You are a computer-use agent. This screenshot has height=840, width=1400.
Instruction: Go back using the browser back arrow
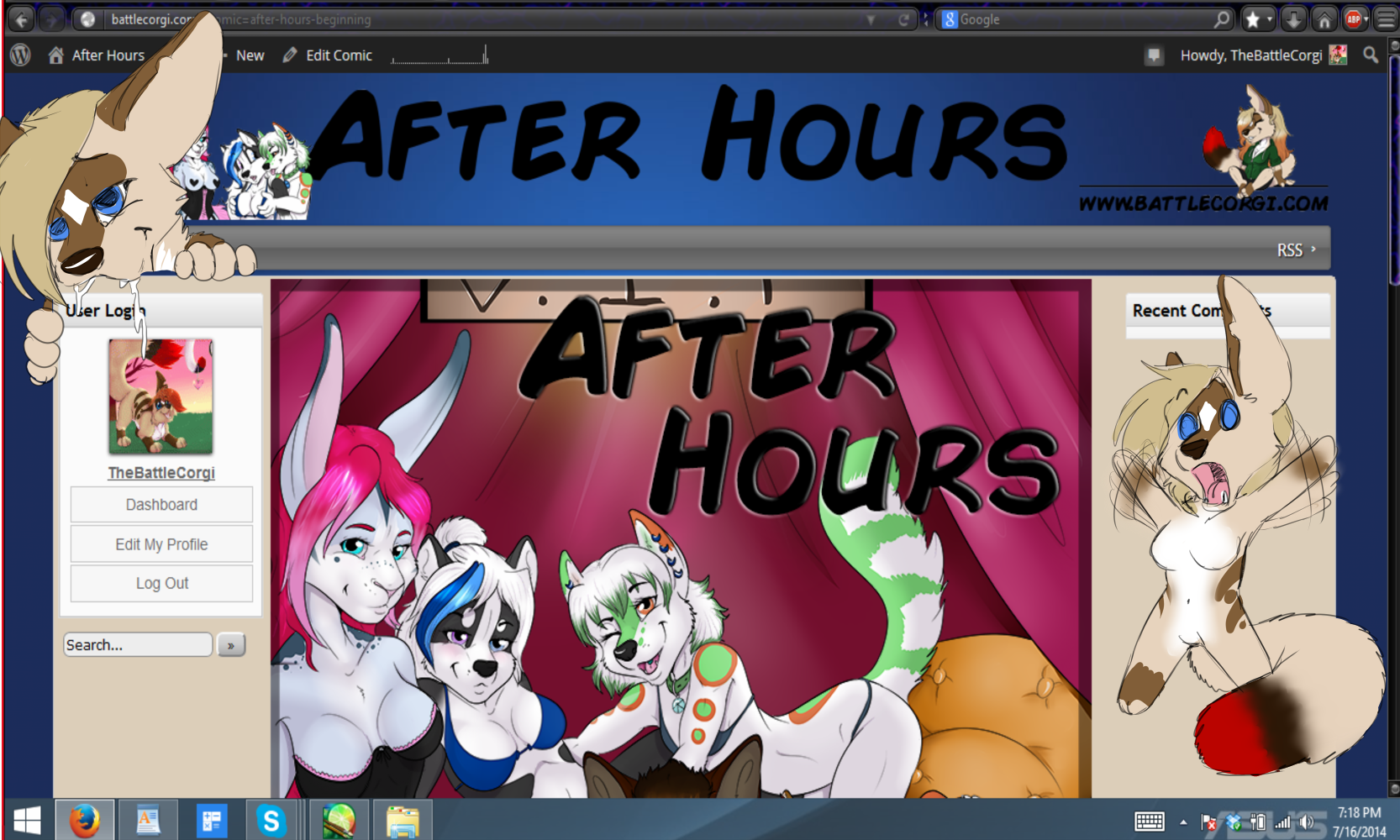tap(22, 19)
